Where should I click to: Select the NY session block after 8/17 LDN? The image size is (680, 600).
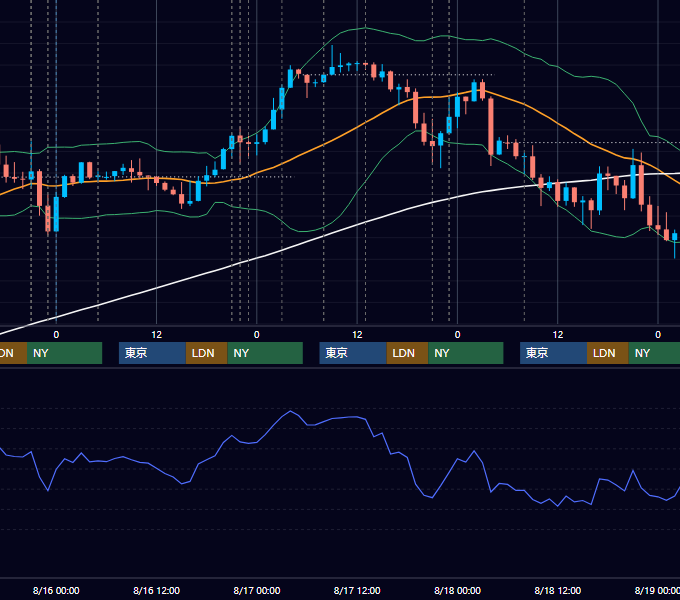coord(466,353)
